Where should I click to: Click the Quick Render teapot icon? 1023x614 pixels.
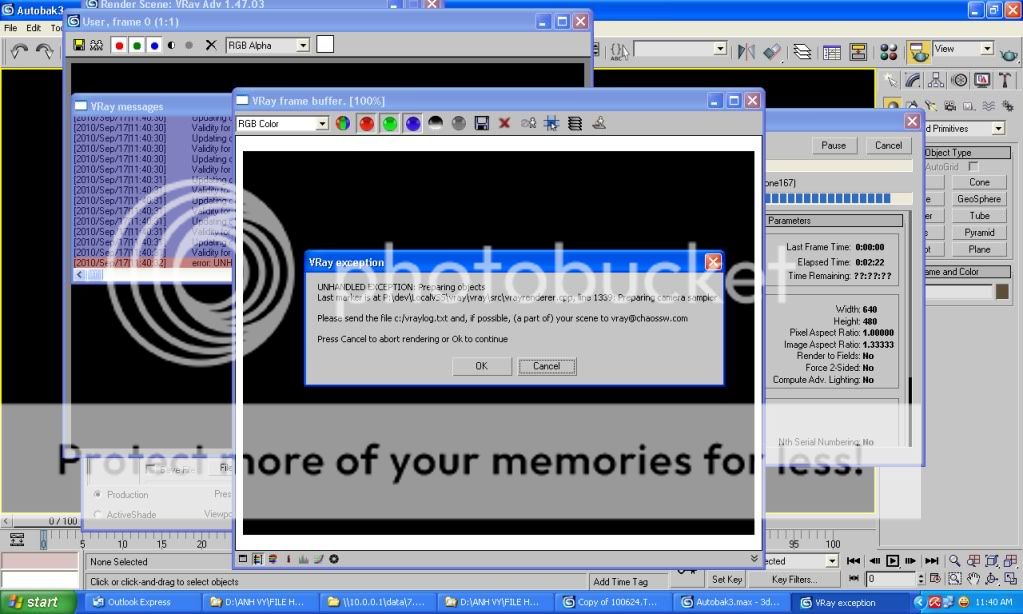click(x=1009, y=54)
